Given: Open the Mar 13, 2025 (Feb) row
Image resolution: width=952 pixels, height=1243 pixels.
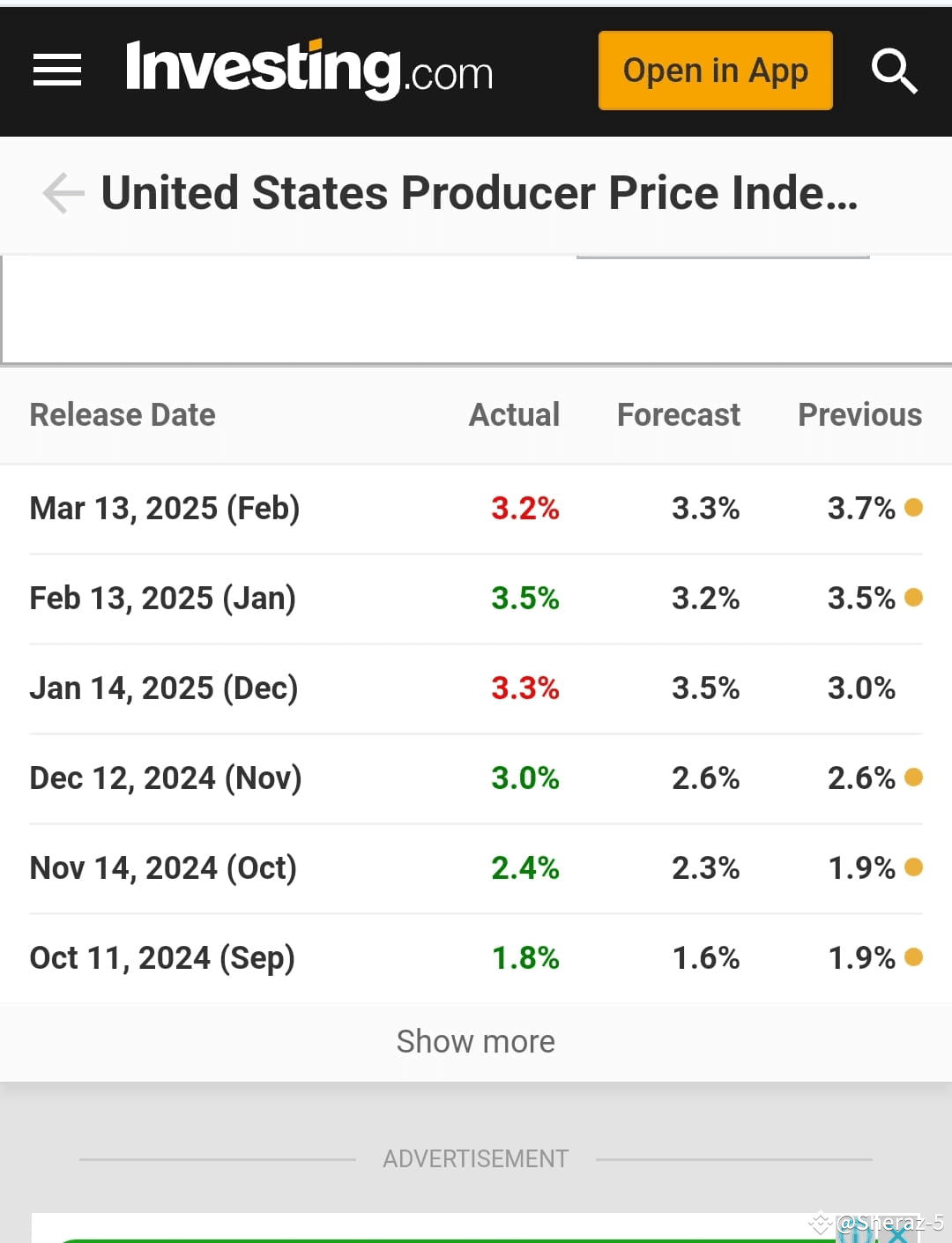Looking at the screenshot, I should click(x=476, y=509).
